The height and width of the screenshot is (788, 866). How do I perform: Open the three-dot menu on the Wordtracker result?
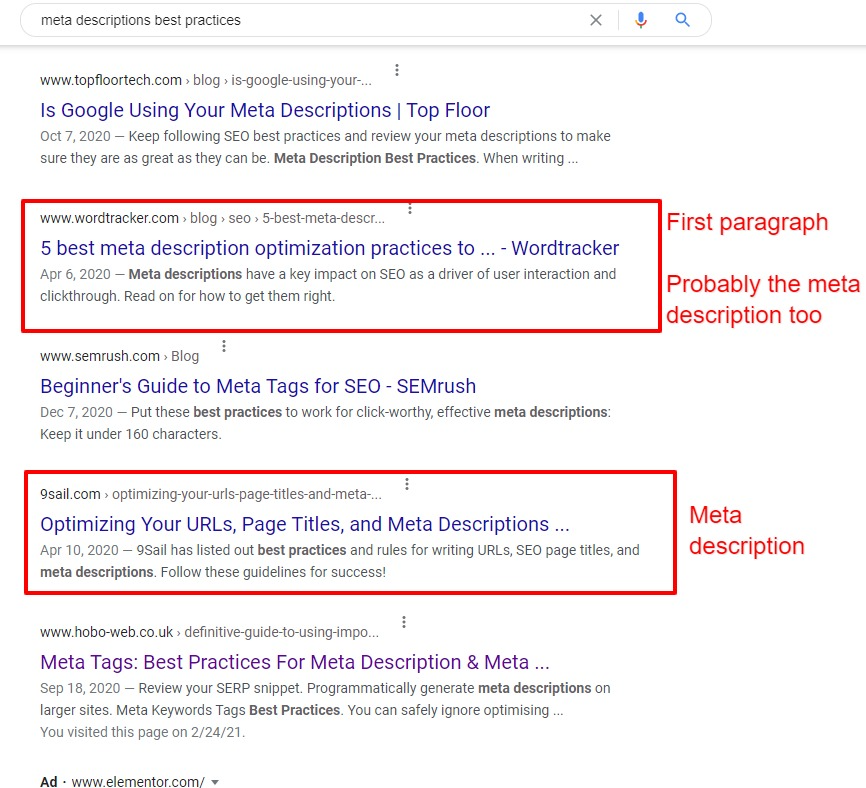pyautogui.click(x=410, y=208)
